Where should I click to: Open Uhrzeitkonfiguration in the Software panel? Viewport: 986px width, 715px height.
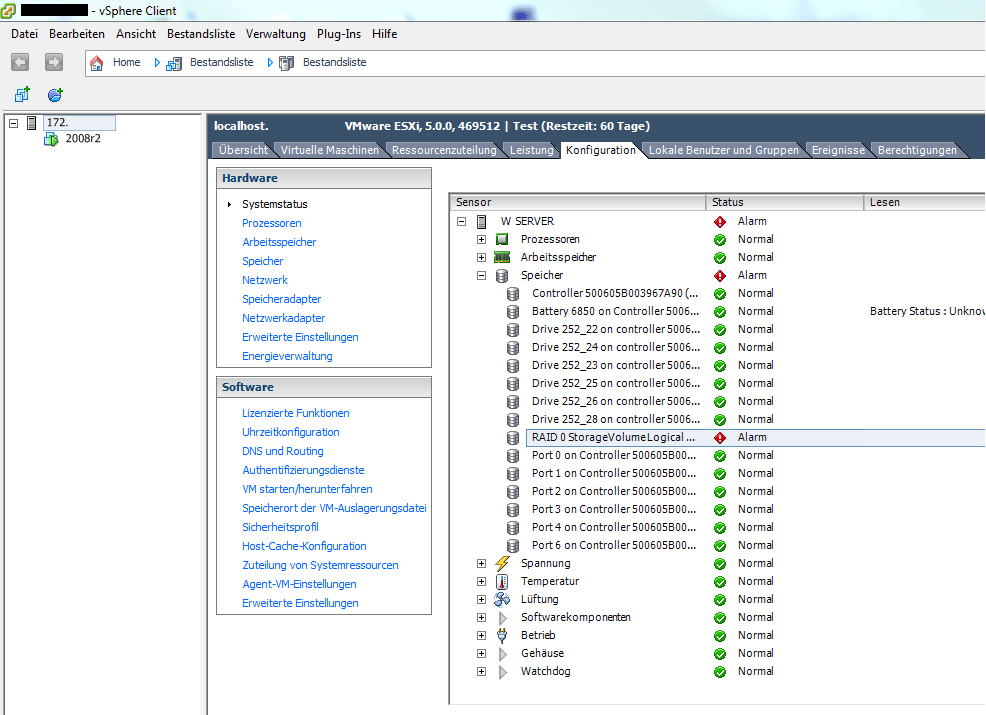point(290,431)
